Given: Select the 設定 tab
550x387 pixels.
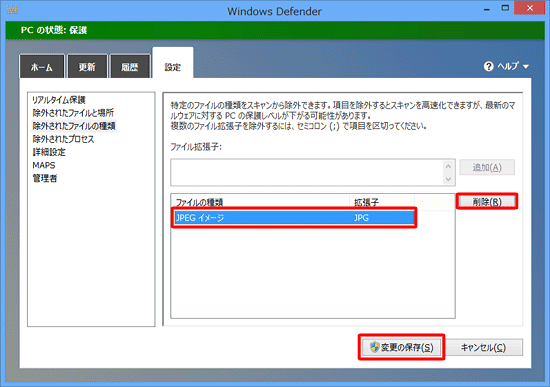Looking at the screenshot, I should click(173, 64).
